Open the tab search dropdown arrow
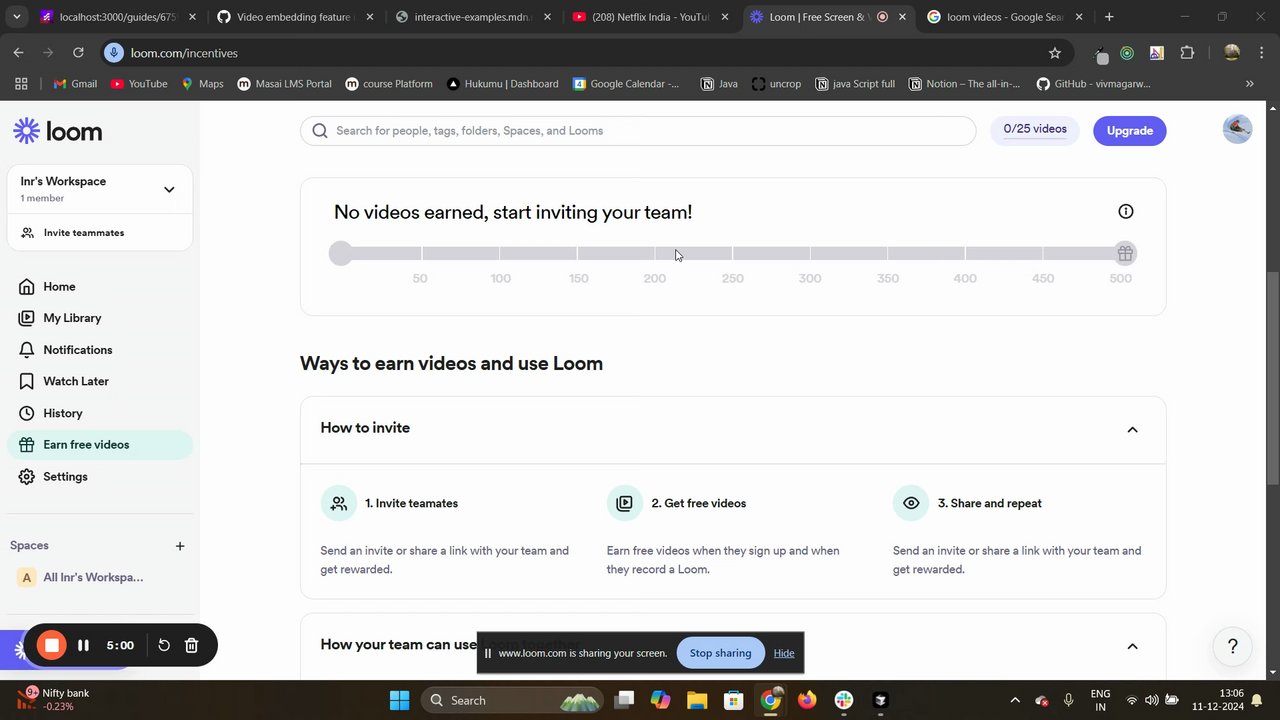 16,17
